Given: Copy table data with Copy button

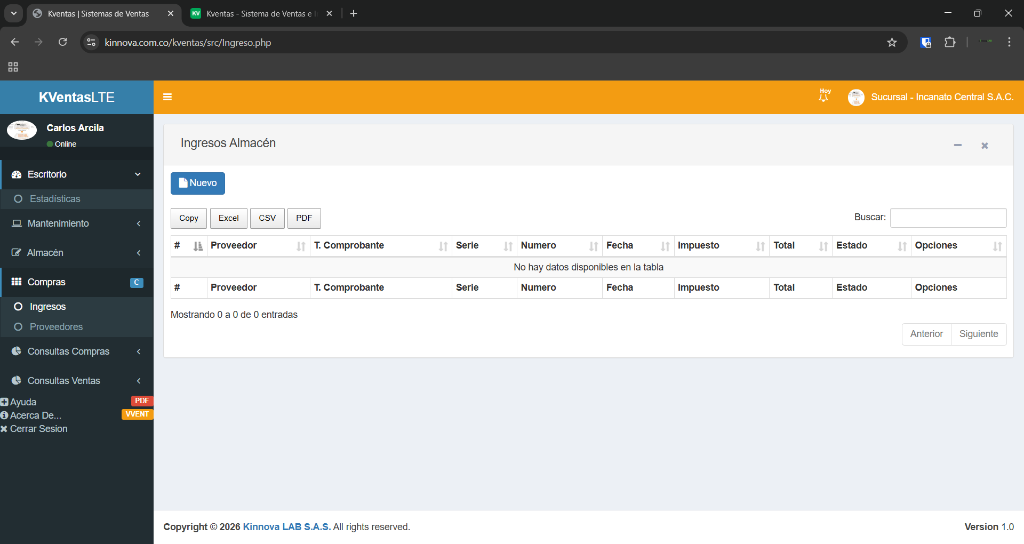Looking at the screenshot, I should (x=189, y=218).
